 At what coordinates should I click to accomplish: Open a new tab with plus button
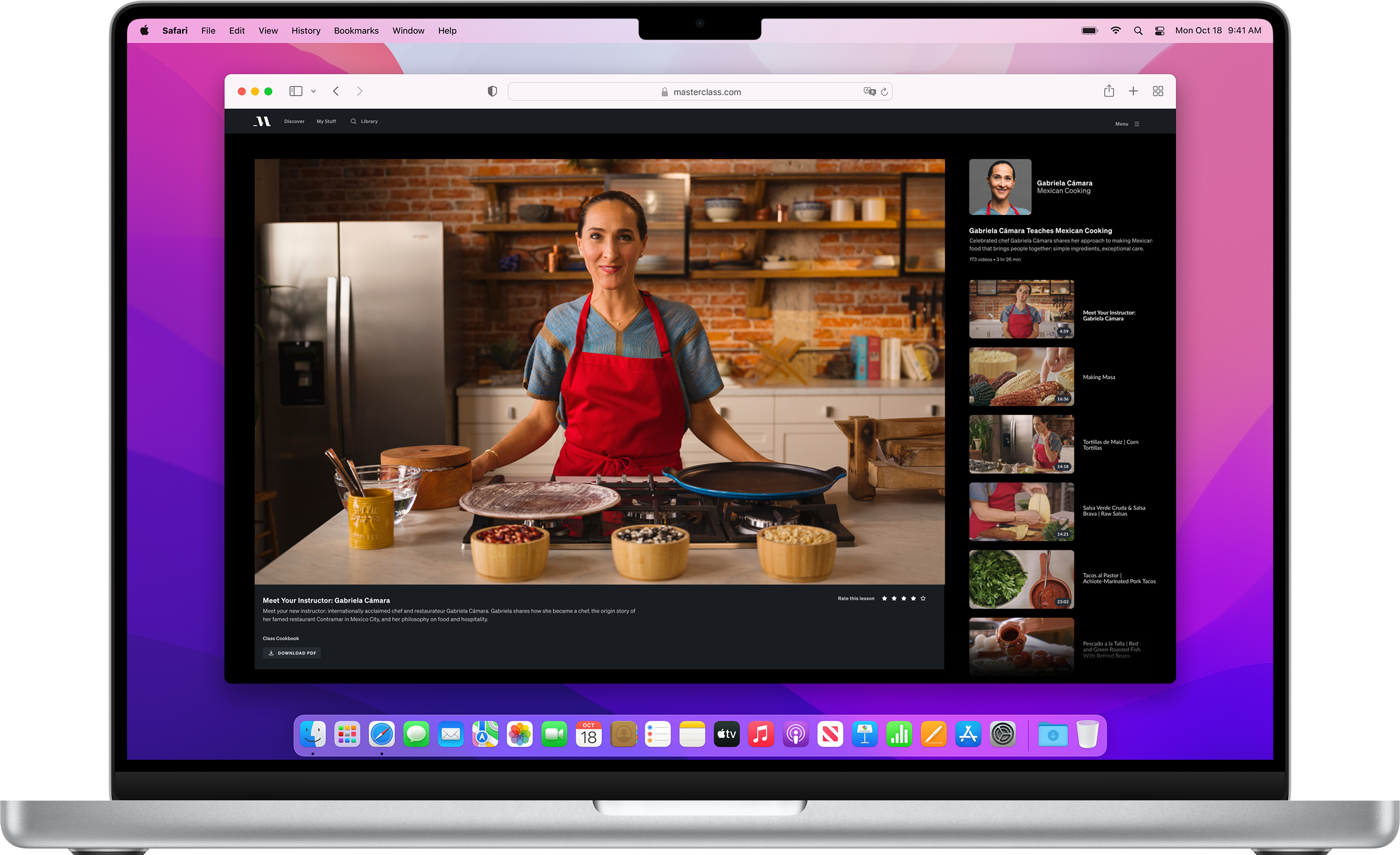click(x=1134, y=91)
